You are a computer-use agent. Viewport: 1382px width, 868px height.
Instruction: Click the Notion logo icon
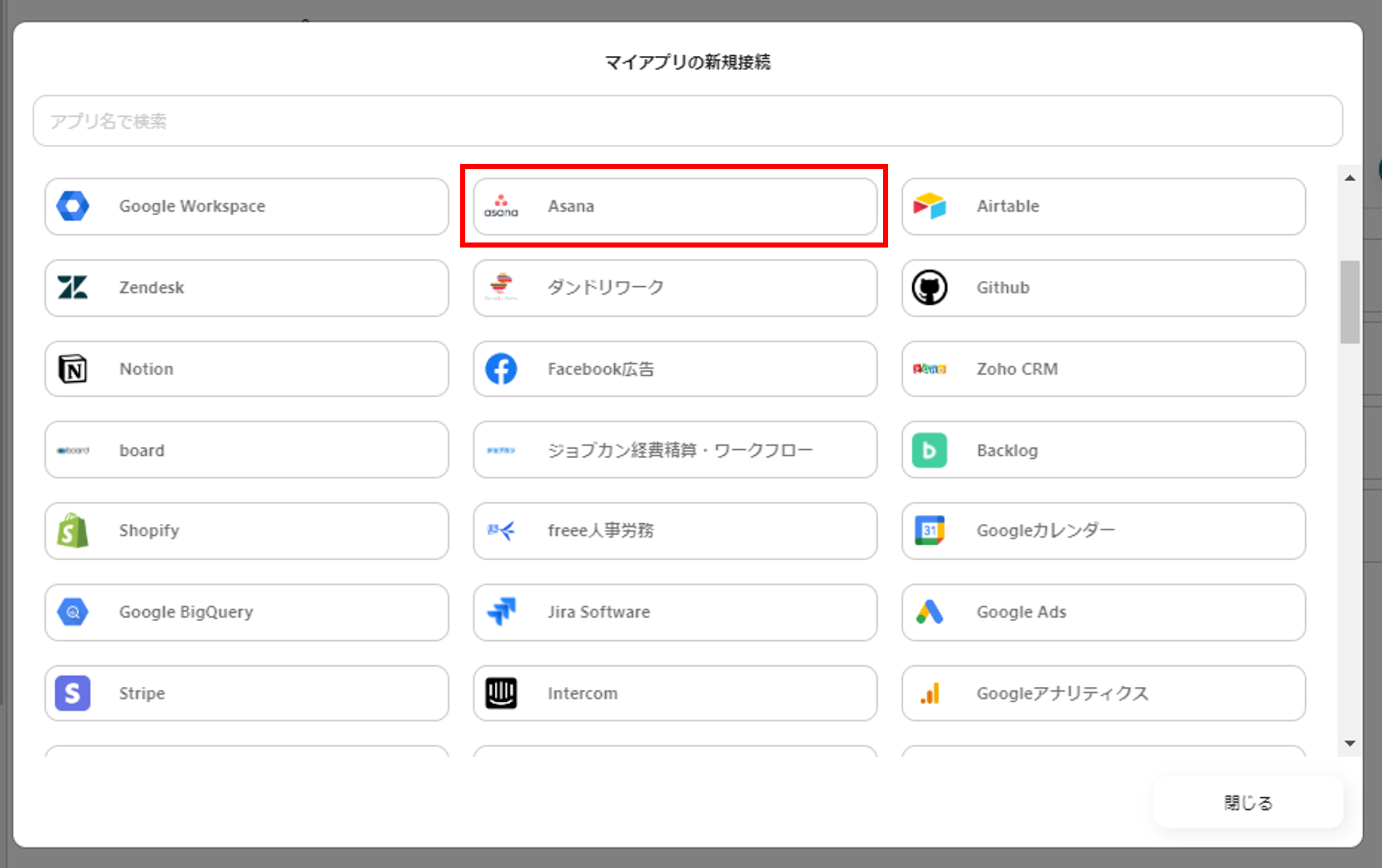click(73, 369)
